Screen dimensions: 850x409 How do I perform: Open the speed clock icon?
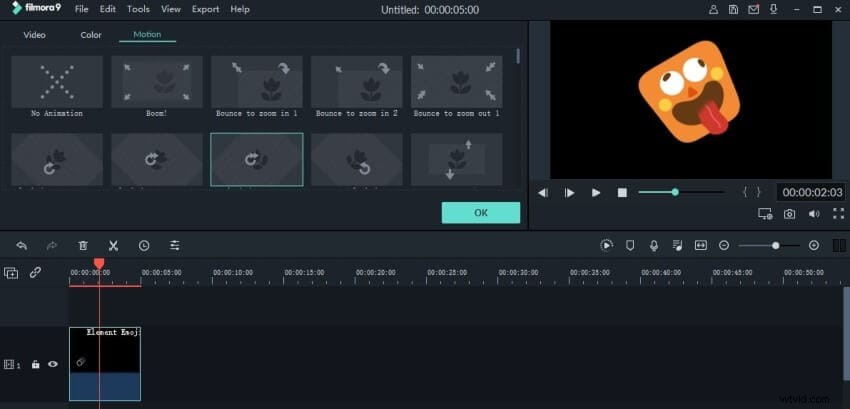tap(144, 245)
